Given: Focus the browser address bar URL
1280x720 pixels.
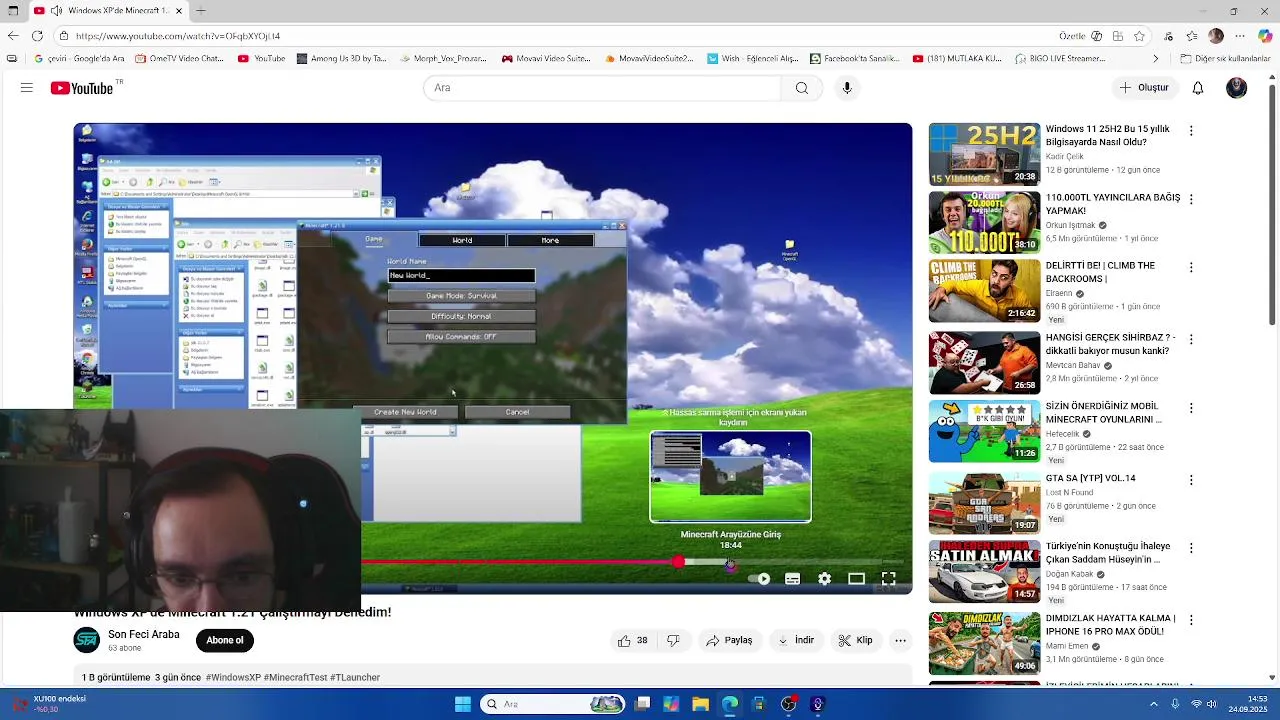Looking at the screenshot, I should click(178, 36).
